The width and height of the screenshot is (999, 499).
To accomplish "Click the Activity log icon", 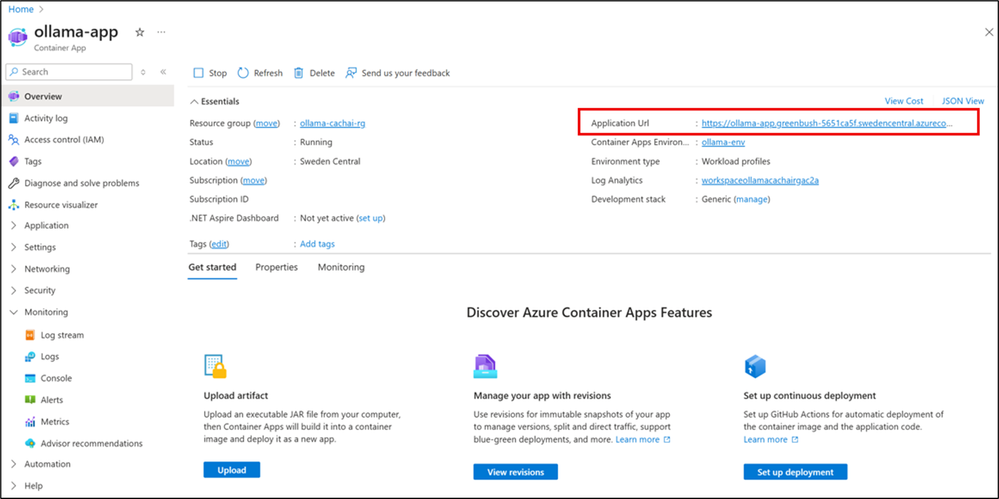I will coord(13,118).
